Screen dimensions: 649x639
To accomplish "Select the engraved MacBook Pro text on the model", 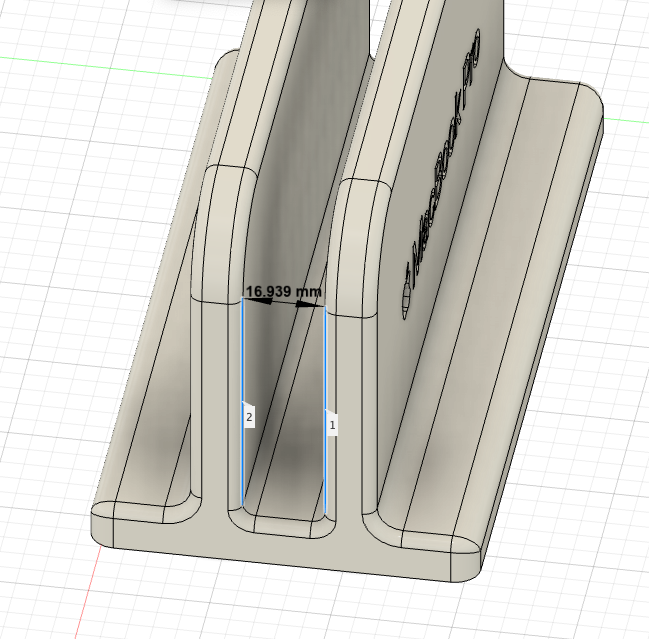I will (x=440, y=174).
